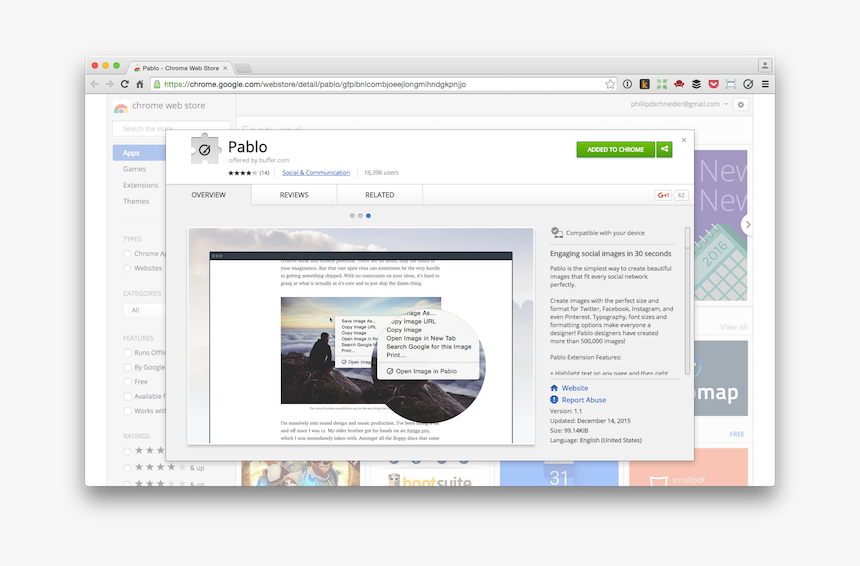Open the account email dropdown arrow
Screen dimensions: 860x566
coord(726,104)
